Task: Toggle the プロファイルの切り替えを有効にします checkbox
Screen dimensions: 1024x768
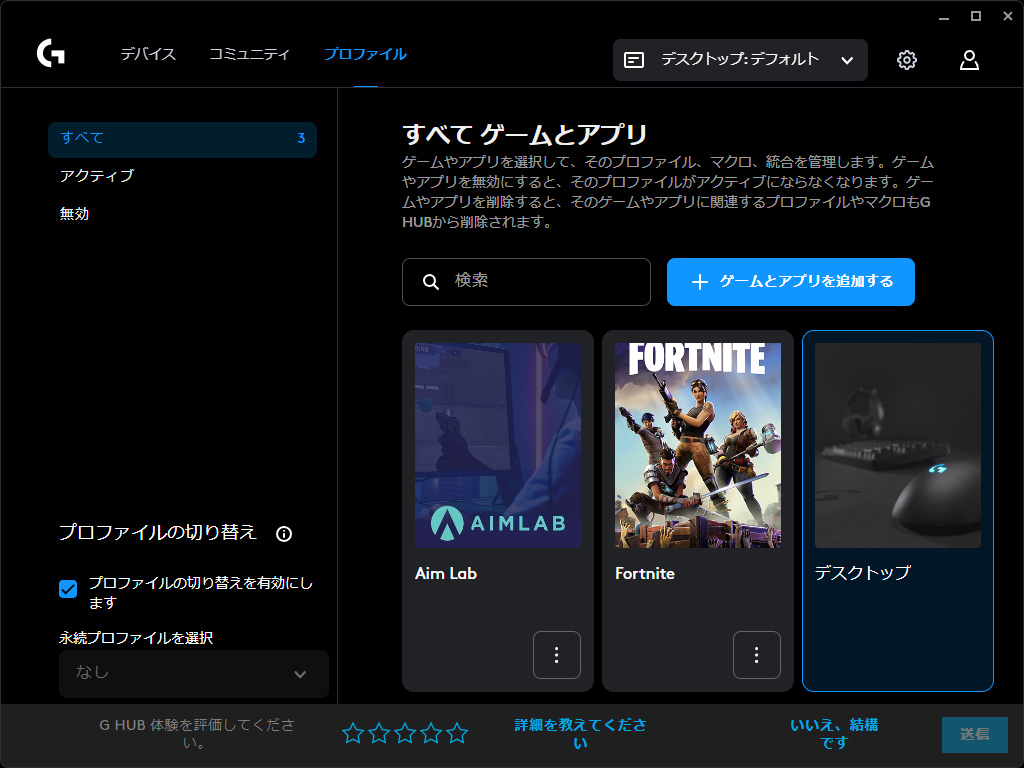Action: (x=68, y=589)
